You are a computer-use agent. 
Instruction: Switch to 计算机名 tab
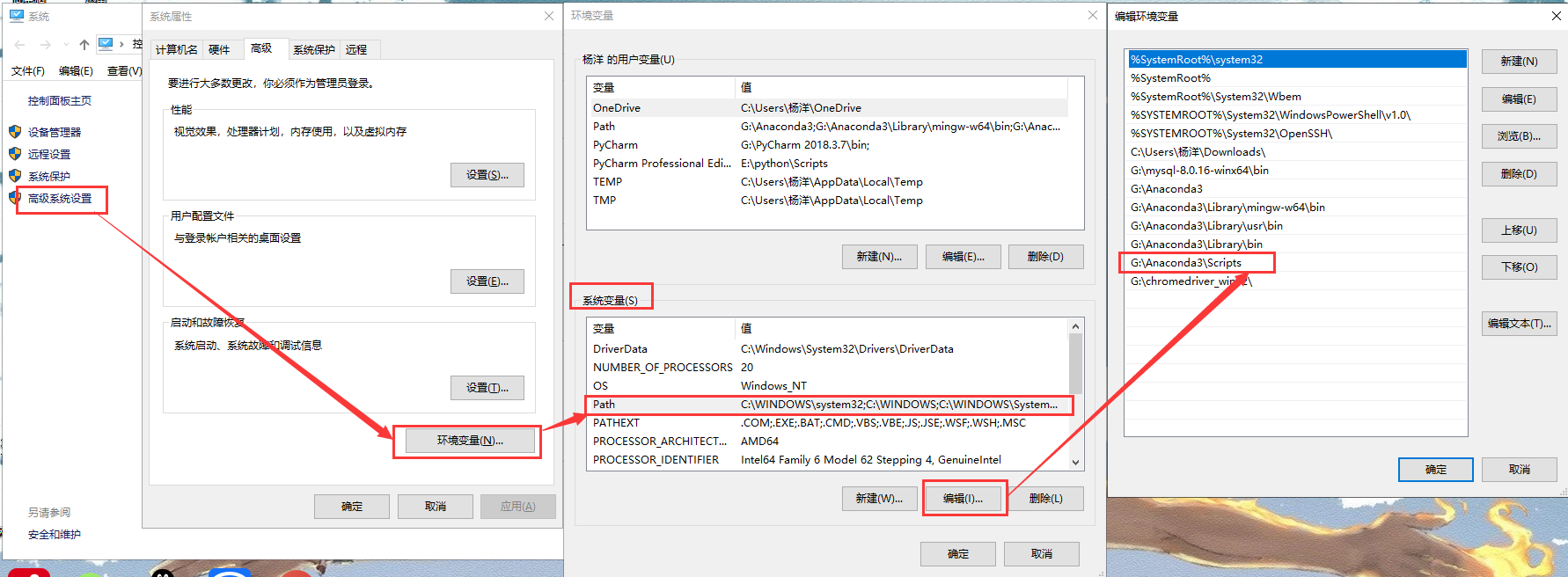pyautogui.click(x=177, y=50)
